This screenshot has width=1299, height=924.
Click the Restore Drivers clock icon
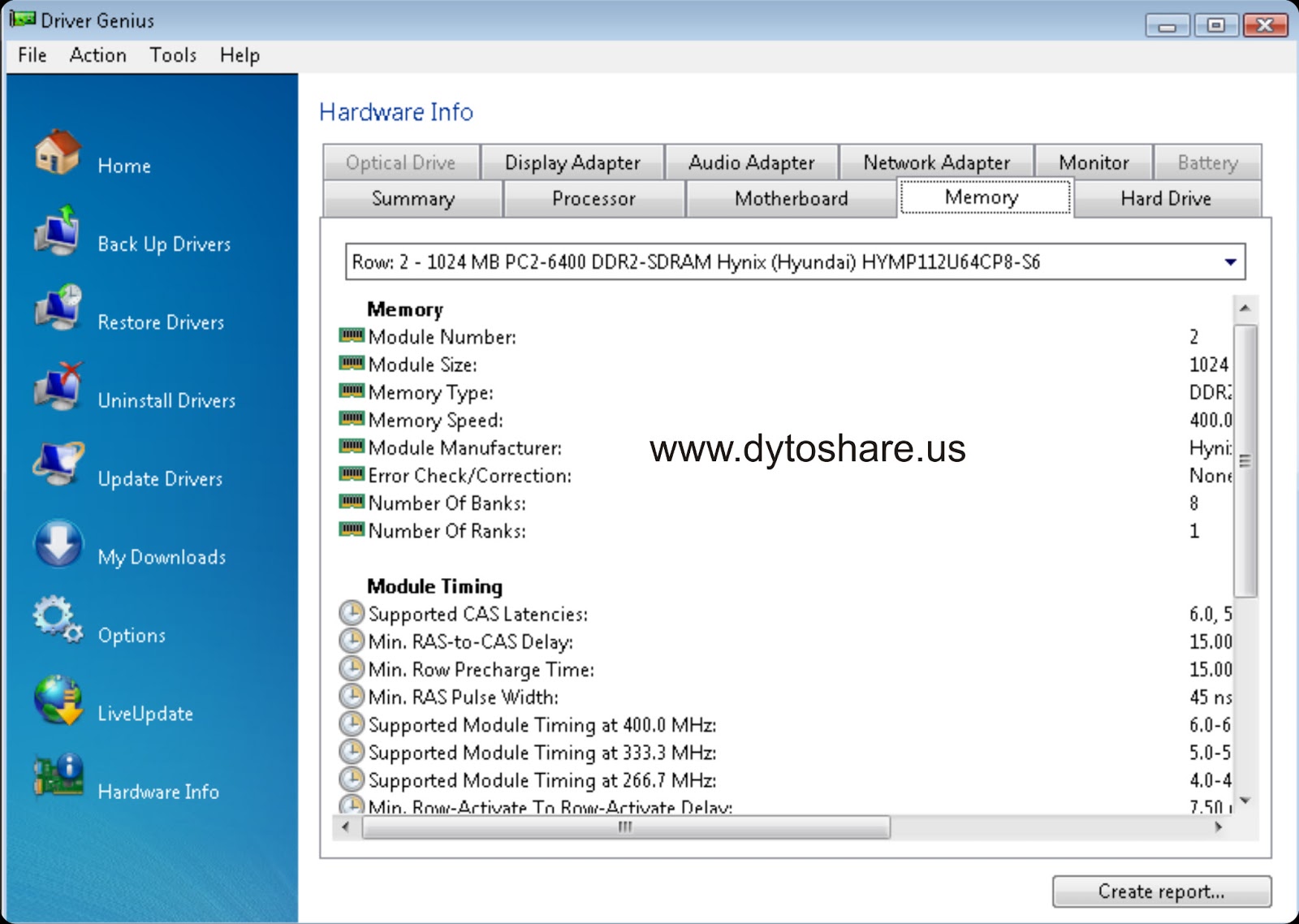click(57, 307)
